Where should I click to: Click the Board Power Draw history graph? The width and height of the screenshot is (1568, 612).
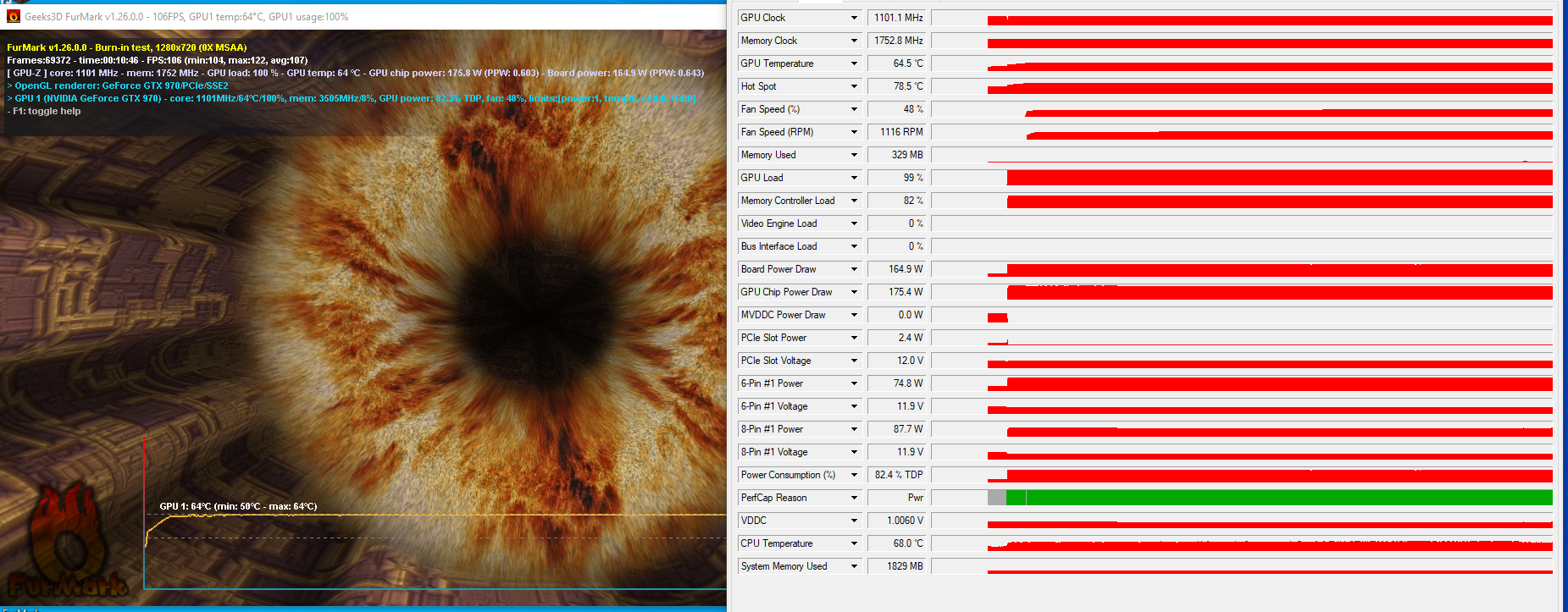point(1242,269)
